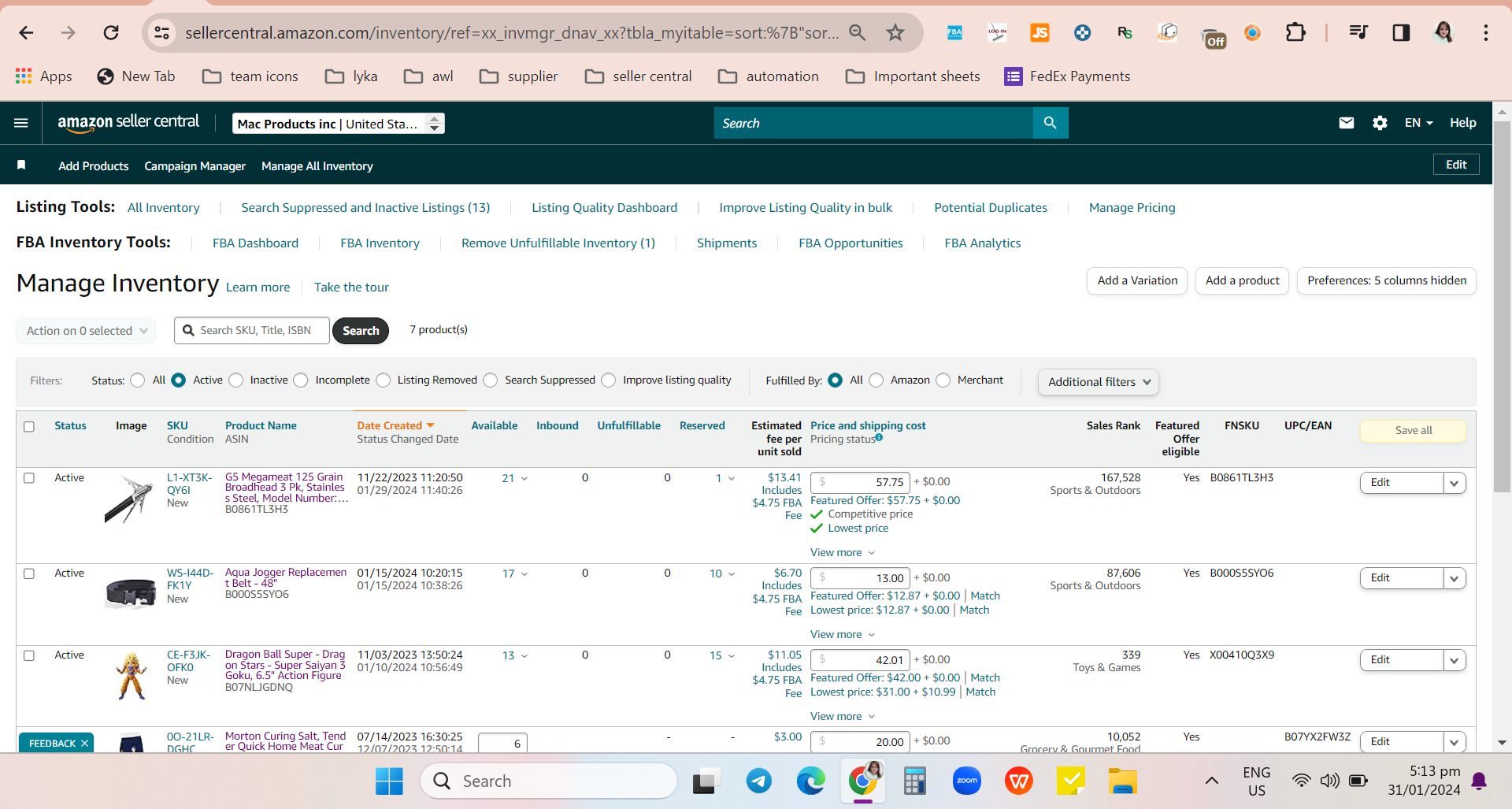Open Microsoft Edge from the taskbar
The height and width of the screenshot is (809, 1512).
coord(810,781)
